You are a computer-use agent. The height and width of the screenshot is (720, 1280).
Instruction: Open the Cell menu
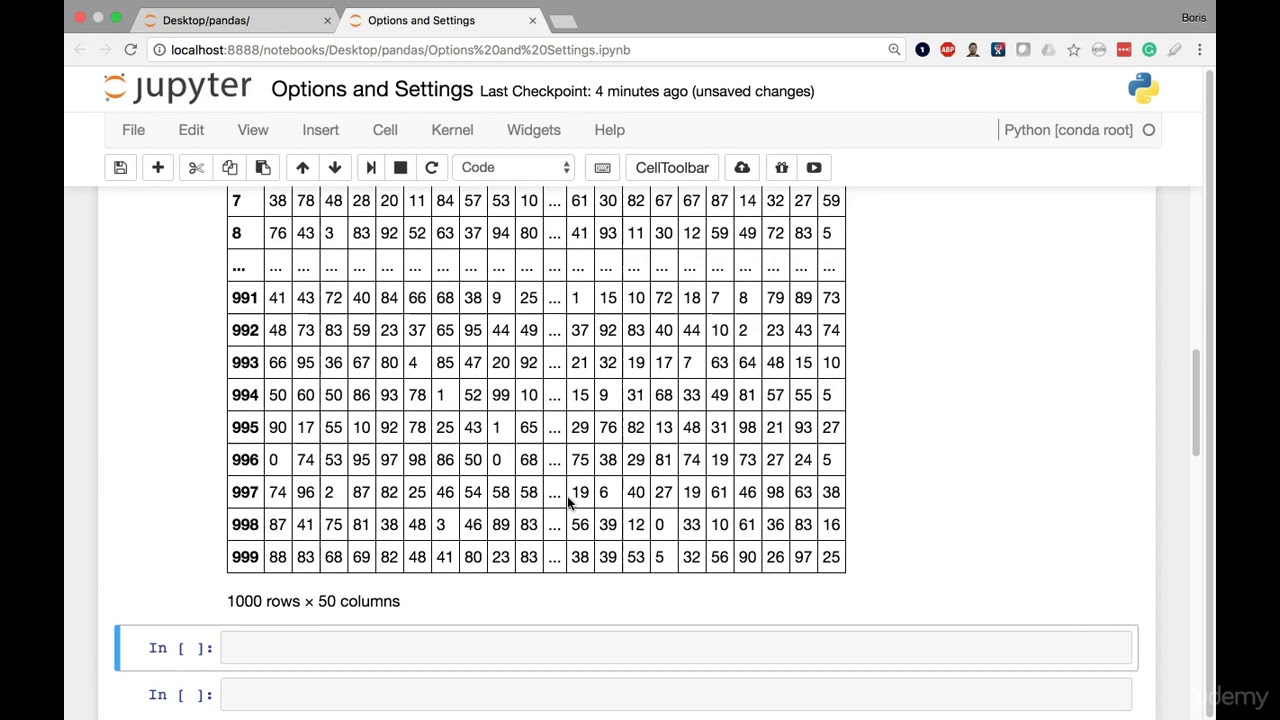[385, 130]
